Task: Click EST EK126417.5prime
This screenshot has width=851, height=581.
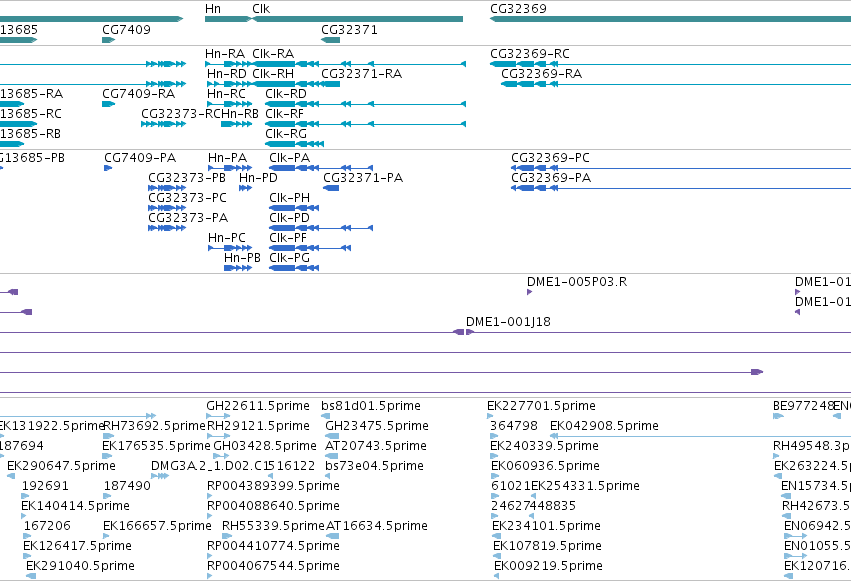Action: pos(77,547)
